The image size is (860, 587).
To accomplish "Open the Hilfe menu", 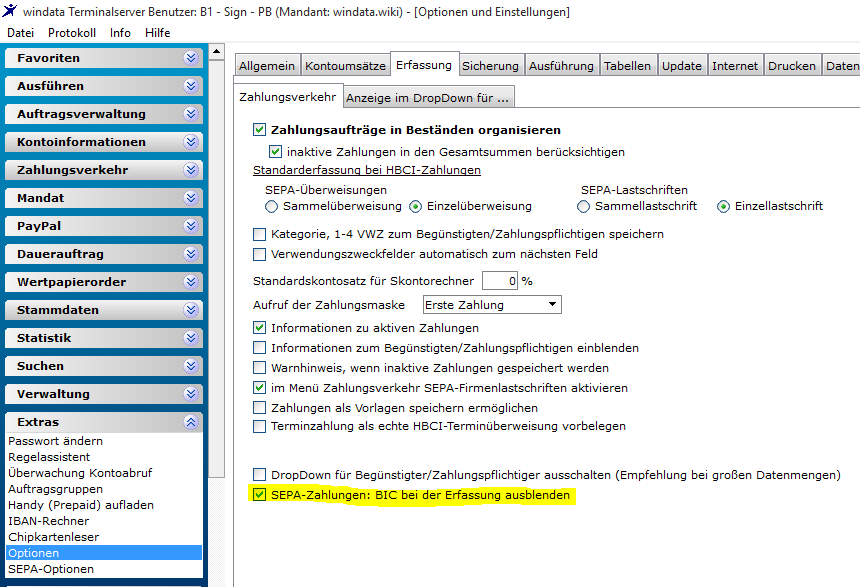I will click(x=157, y=33).
